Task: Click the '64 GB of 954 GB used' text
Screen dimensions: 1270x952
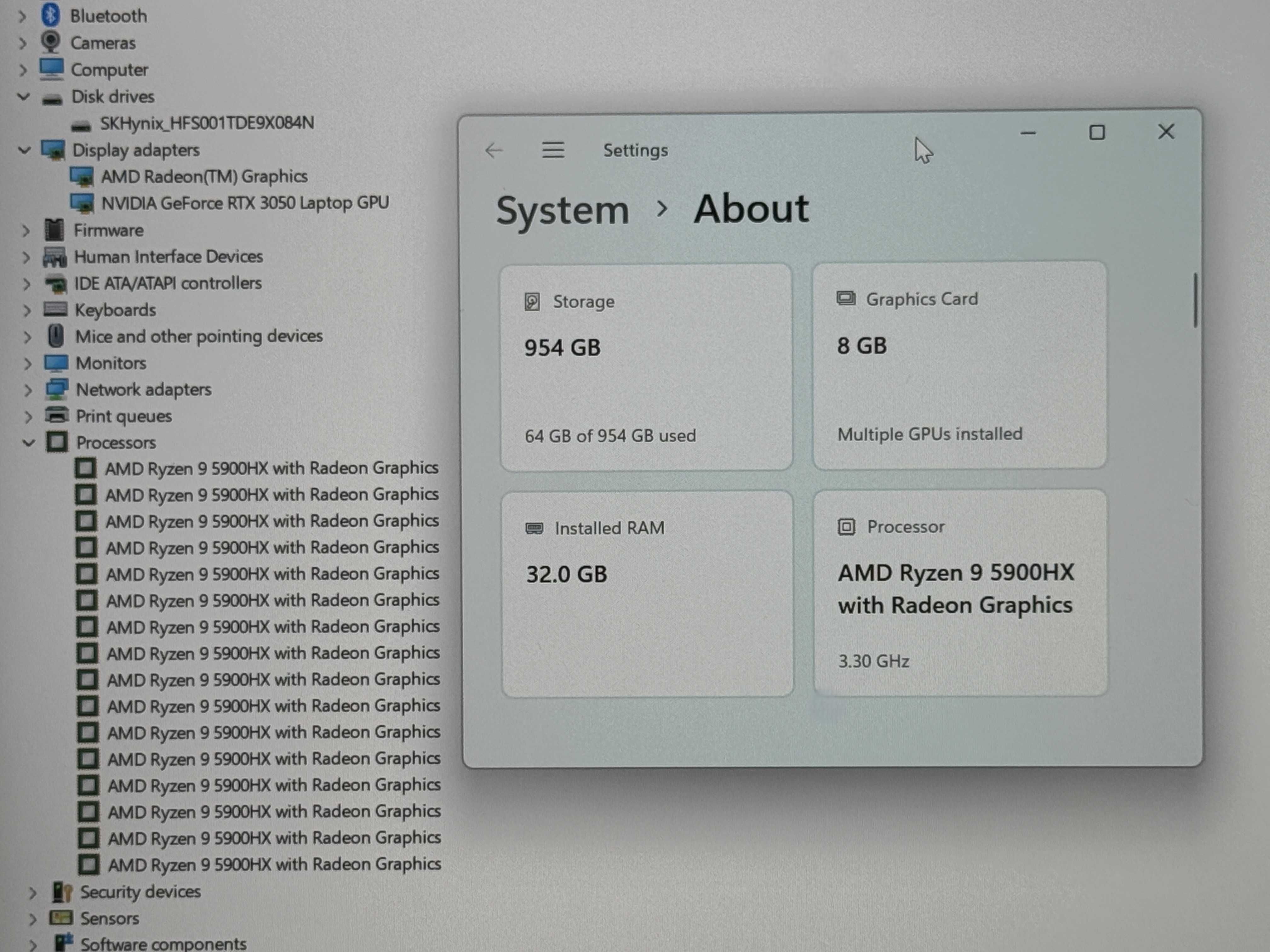Action: coord(610,436)
